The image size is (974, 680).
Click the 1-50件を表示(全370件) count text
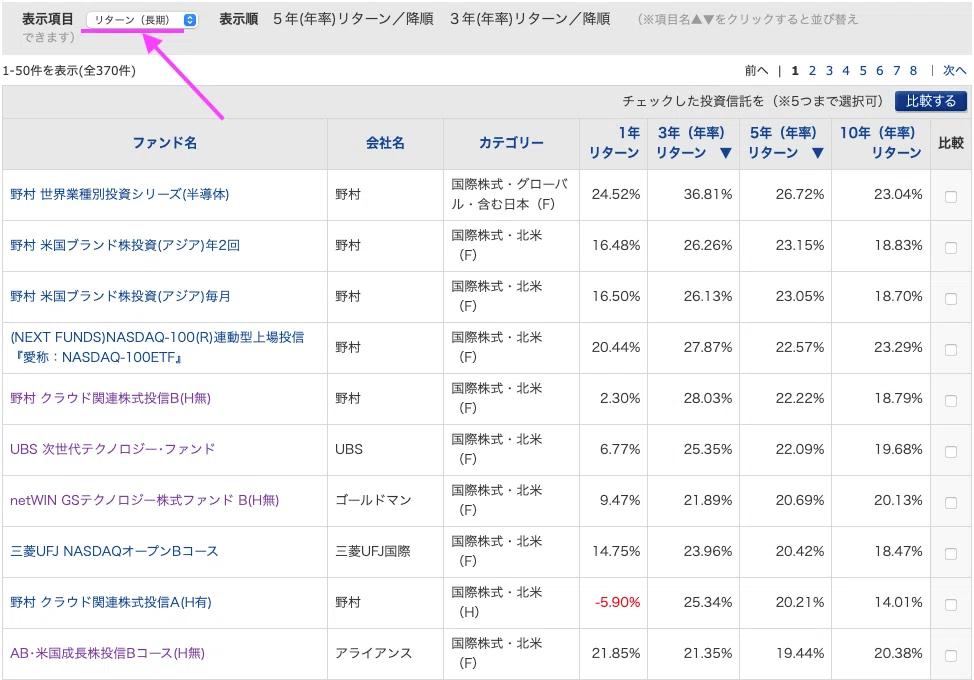[69, 71]
